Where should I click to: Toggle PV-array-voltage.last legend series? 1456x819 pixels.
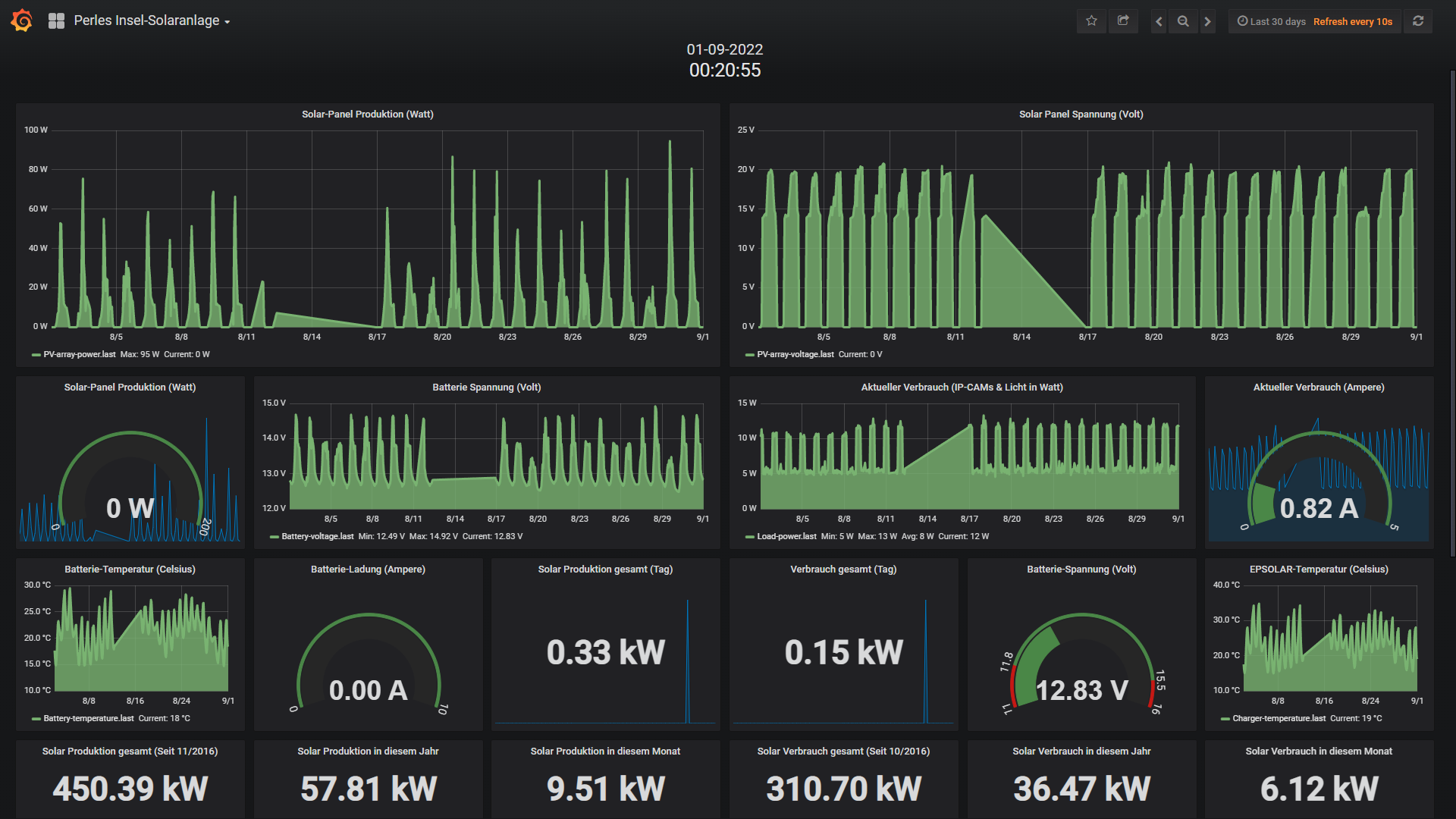coord(795,354)
